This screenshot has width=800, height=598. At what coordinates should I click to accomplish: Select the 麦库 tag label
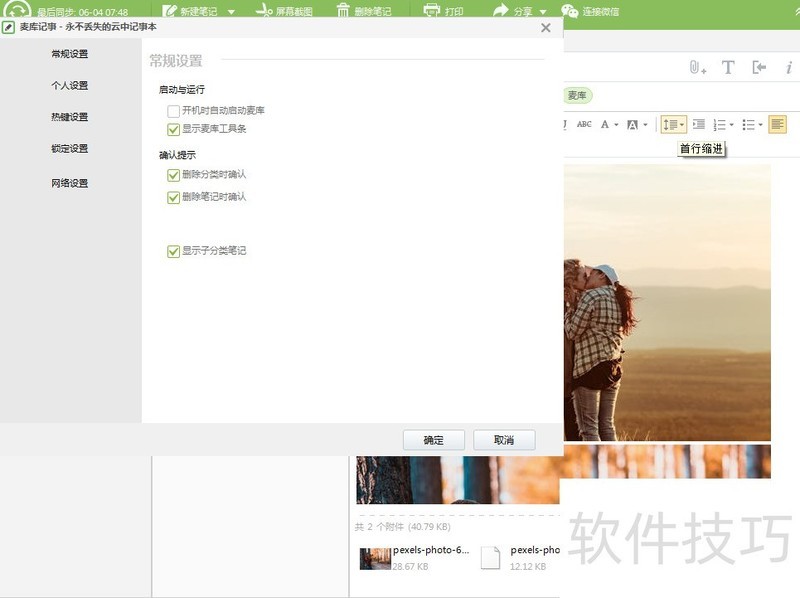pos(576,95)
